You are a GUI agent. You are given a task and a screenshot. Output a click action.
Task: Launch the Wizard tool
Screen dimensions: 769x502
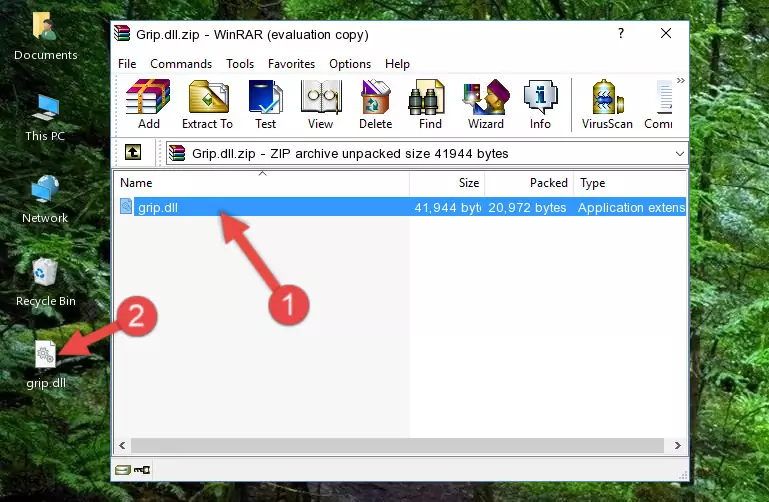(486, 104)
